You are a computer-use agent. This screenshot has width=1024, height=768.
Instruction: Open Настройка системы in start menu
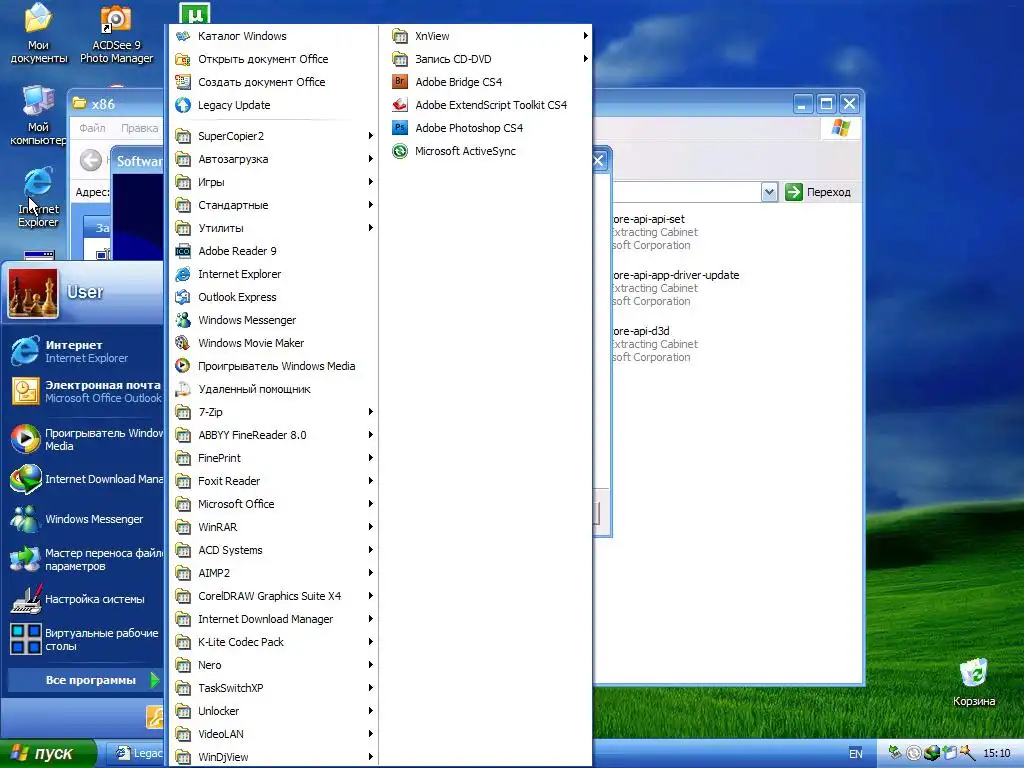pyautogui.click(x=85, y=599)
